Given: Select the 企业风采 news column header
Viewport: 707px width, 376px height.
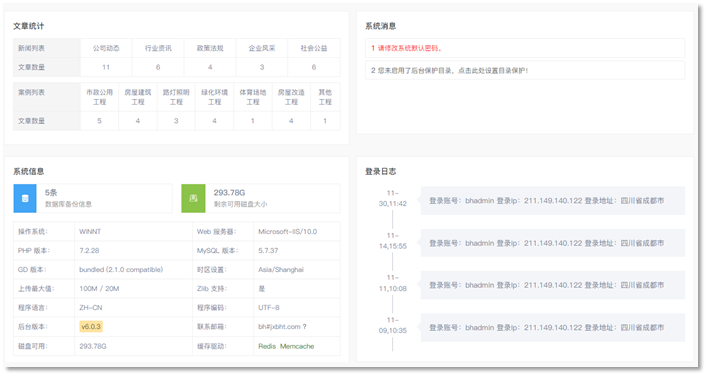Looking at the screenshot, I should click(x=262, y=48).
